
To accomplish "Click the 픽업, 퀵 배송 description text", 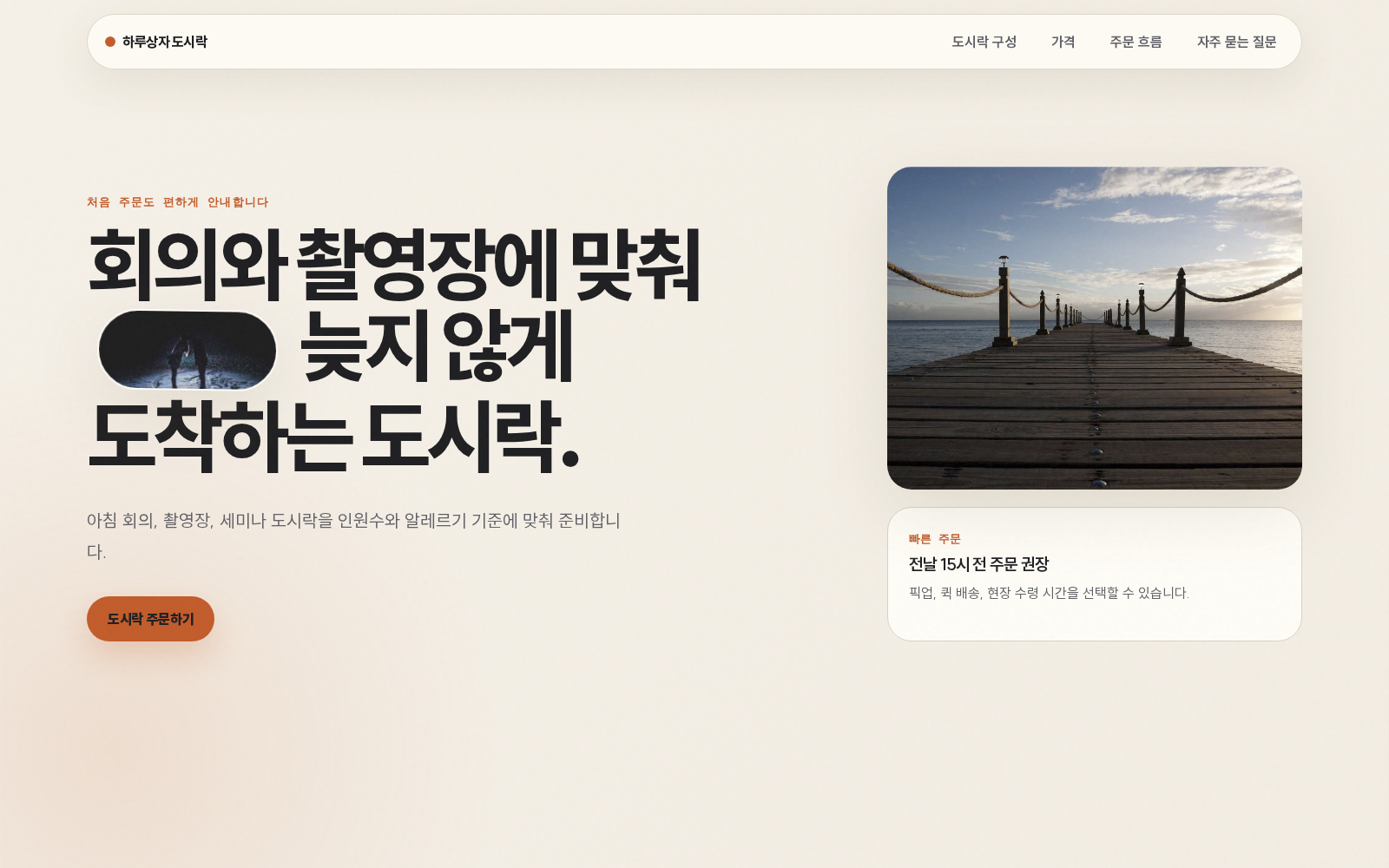I will [1049, 593].
